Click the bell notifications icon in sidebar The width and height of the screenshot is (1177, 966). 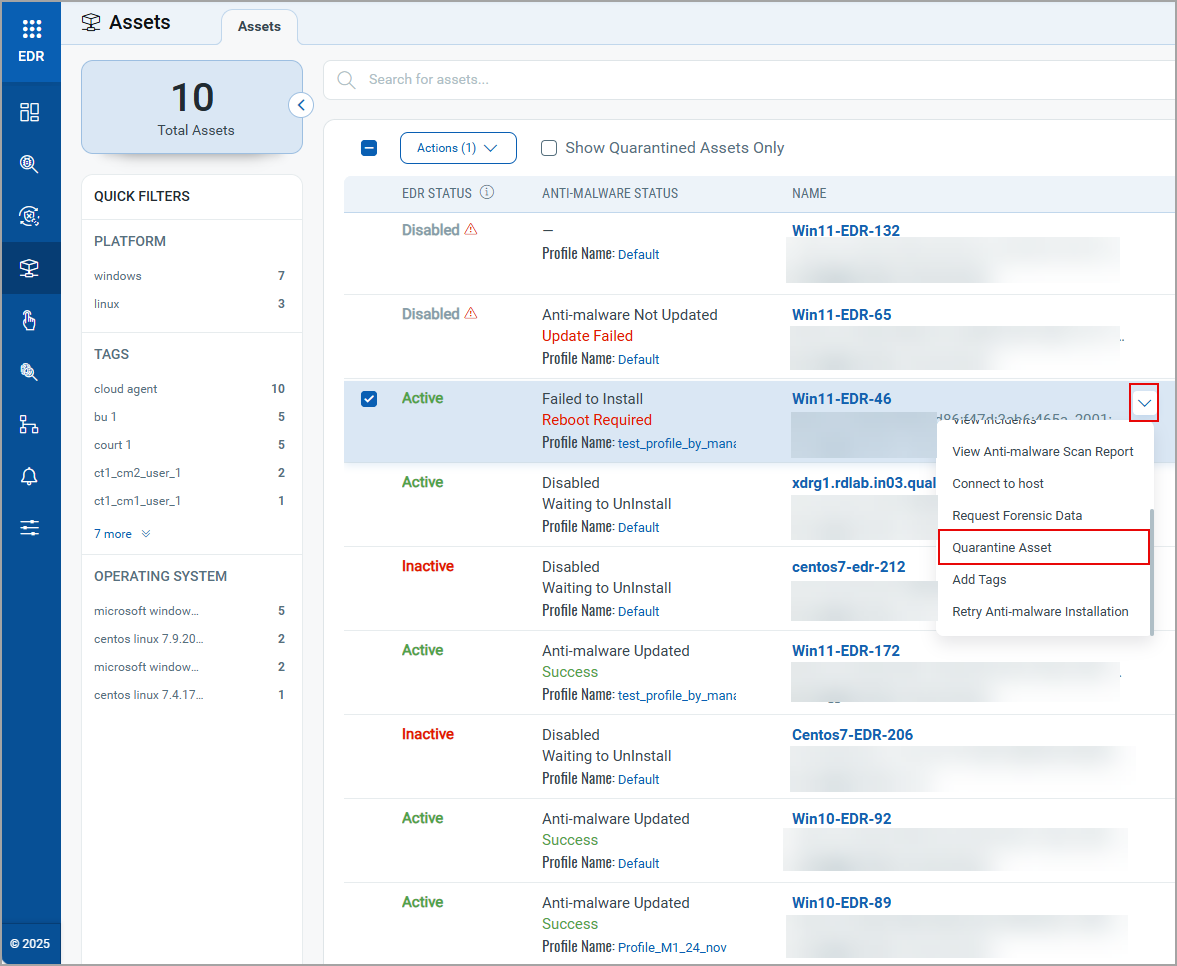(x=30, y=476)
